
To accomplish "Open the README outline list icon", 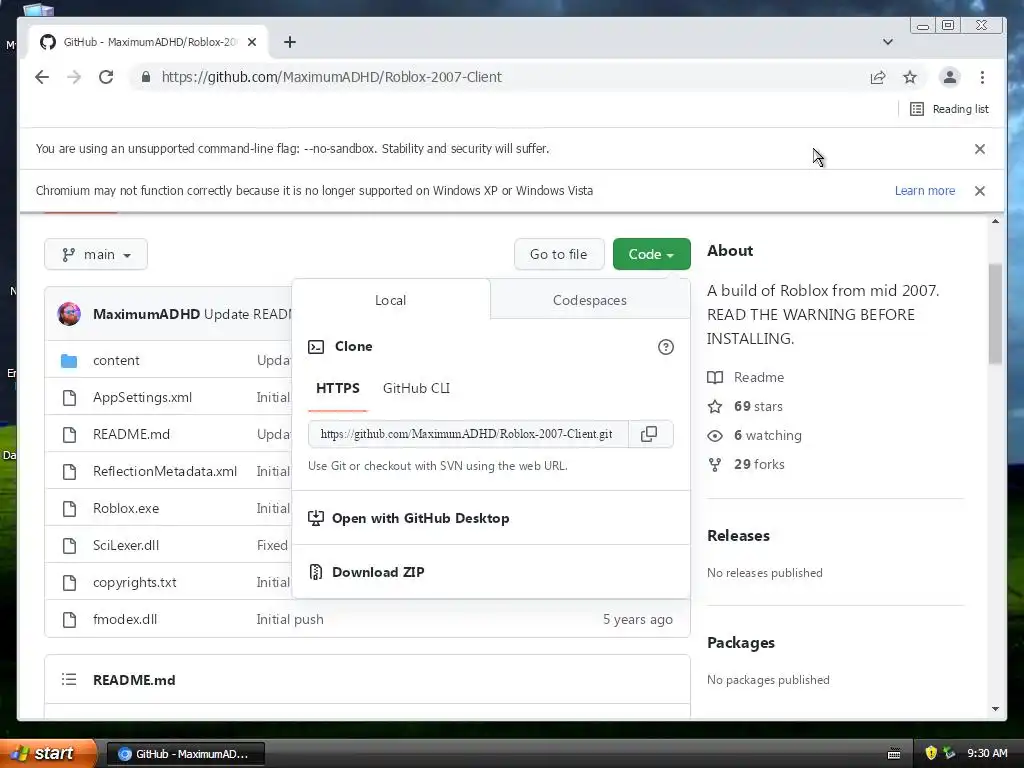I will 69,680.
